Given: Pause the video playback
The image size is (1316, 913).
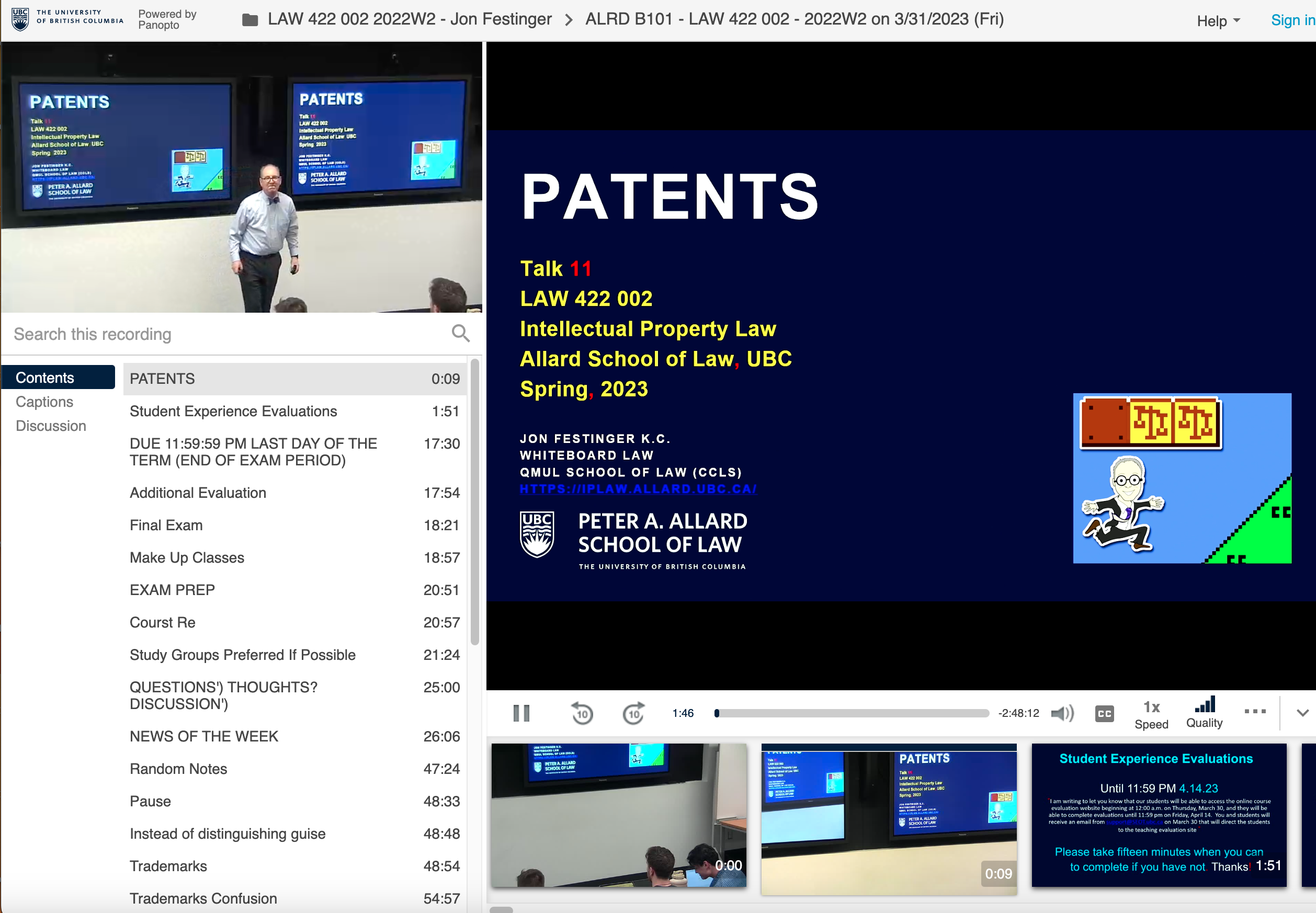Looking at the screenshot, I should click(x=521, y=713).
